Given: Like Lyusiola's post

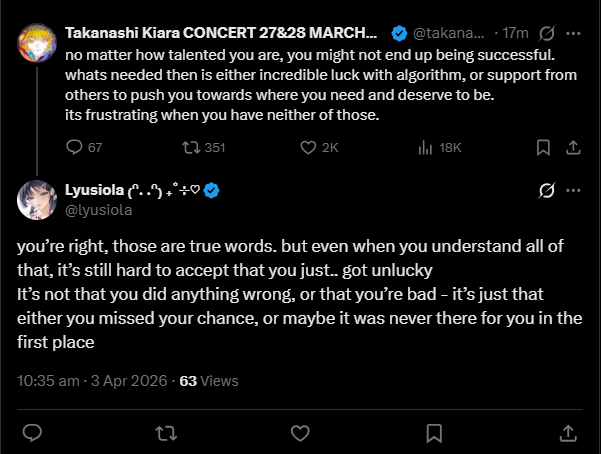Looking at the screenshot, I should click(x=300, y=432).
